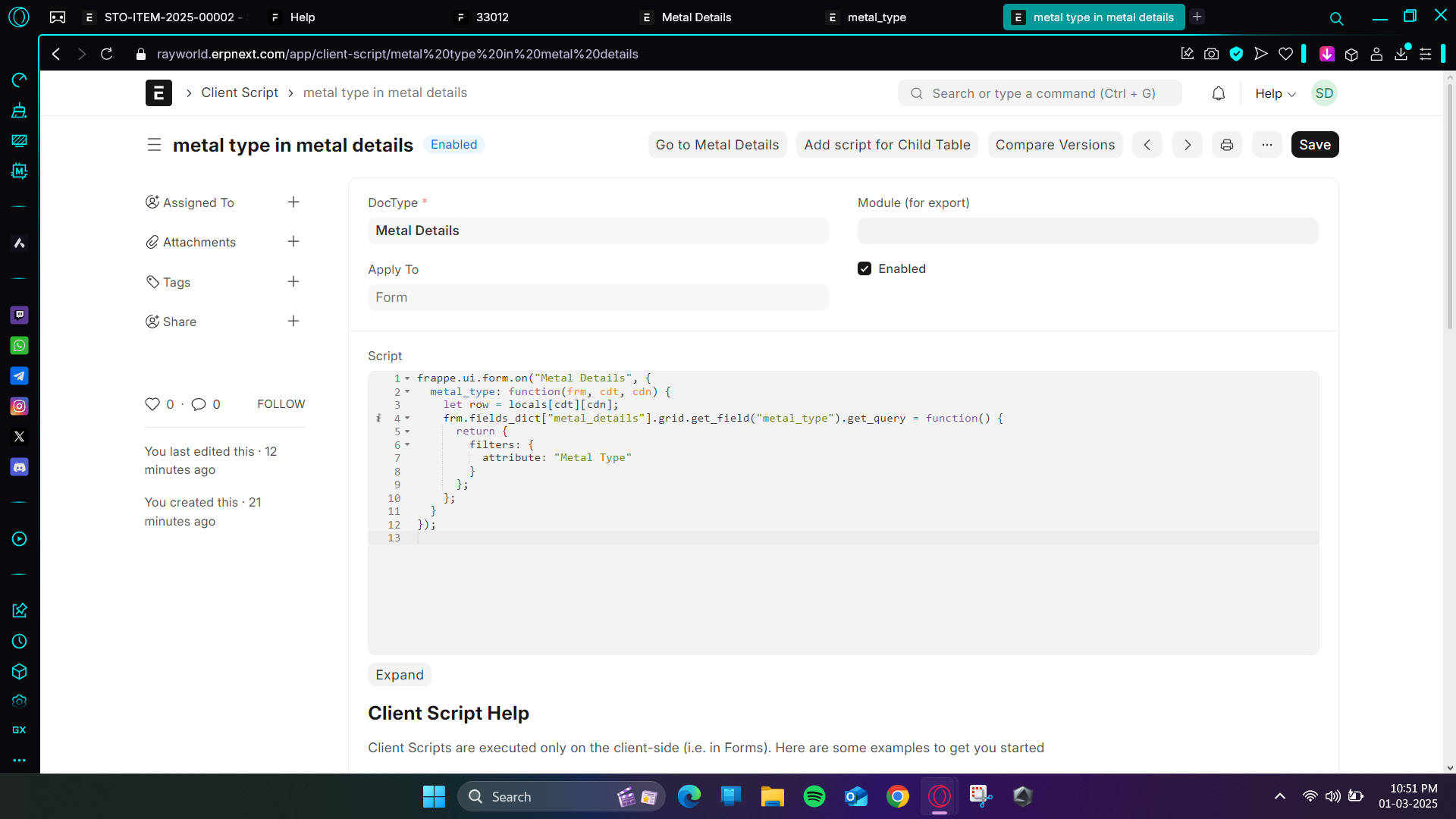Open the notifications bell
Image resolution: width=1456 pixels, height=819 pixels.
click(1218, 93)
